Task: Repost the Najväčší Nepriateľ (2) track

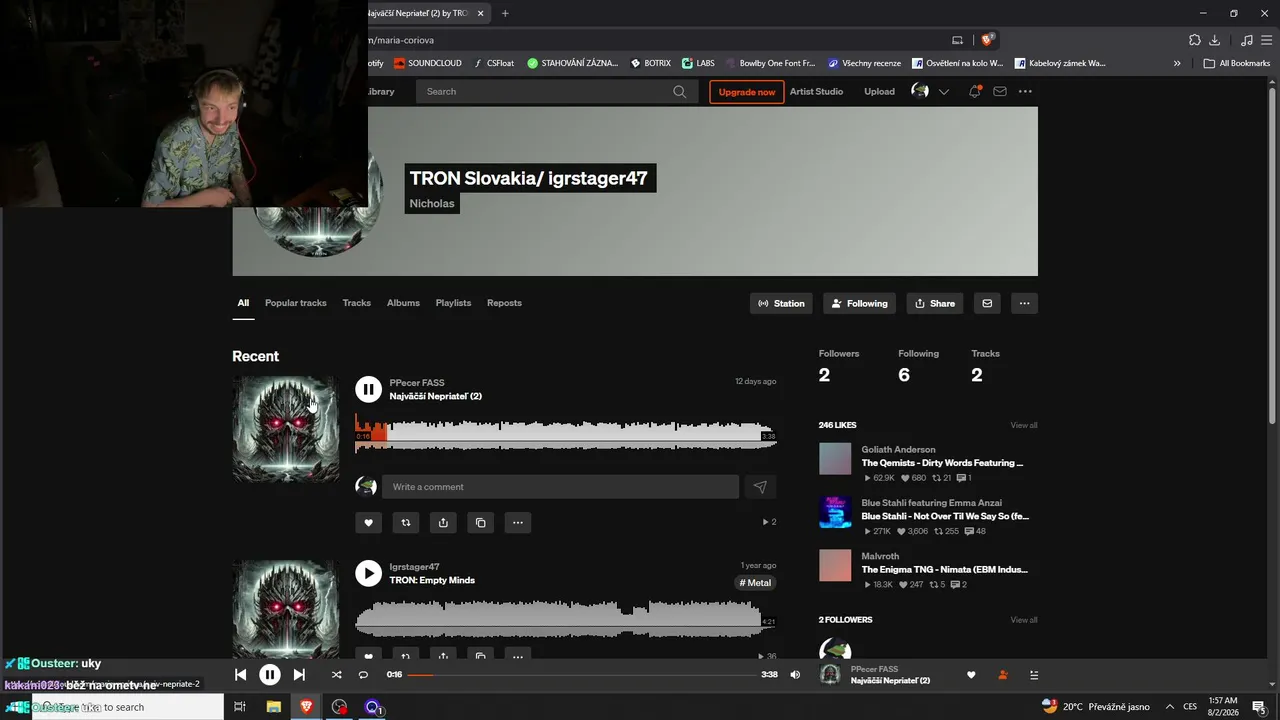Action: pyautogui.click(x=406, y=522)
